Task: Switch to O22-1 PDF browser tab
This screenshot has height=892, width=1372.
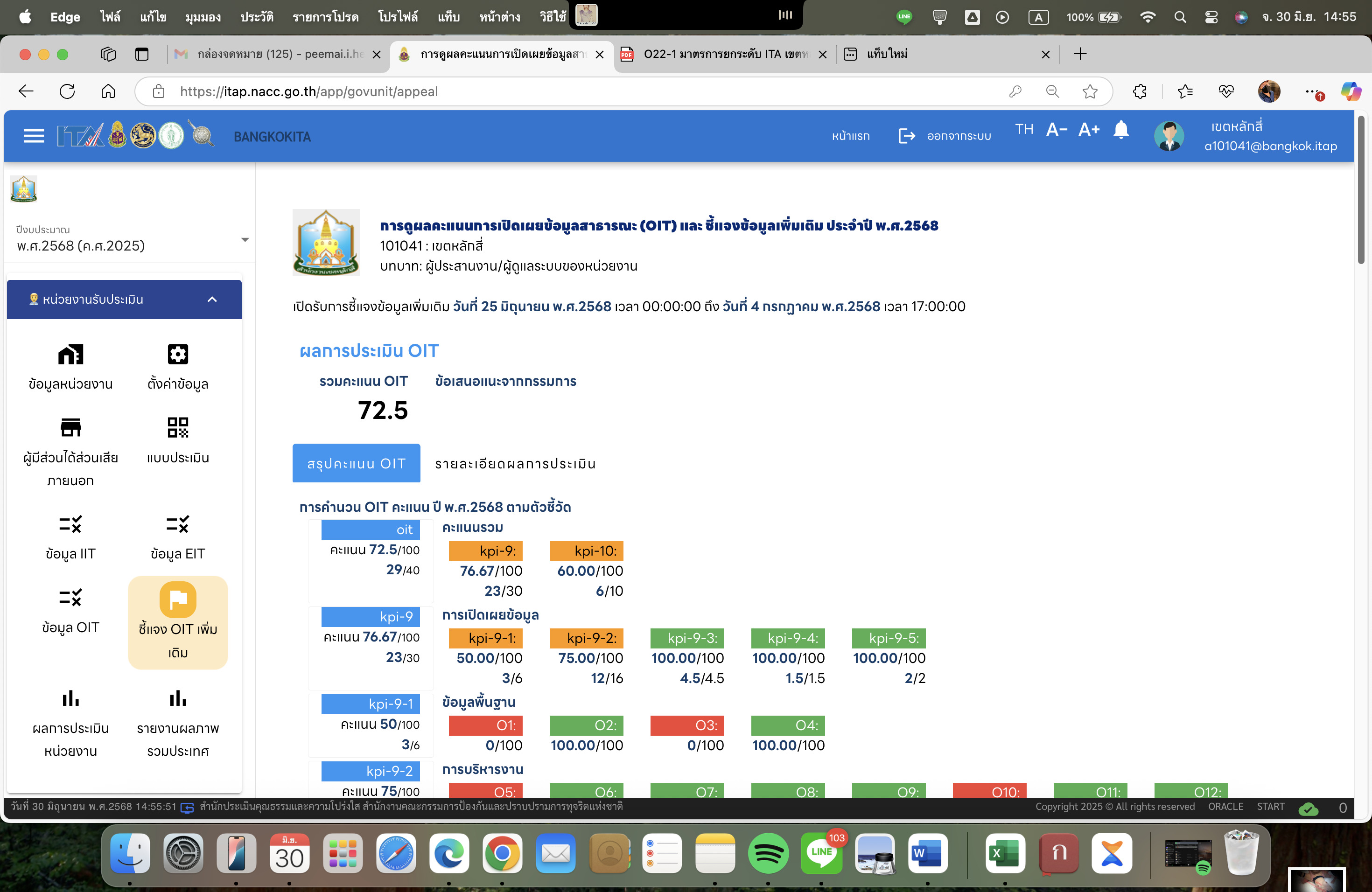Action: (724, 54)
